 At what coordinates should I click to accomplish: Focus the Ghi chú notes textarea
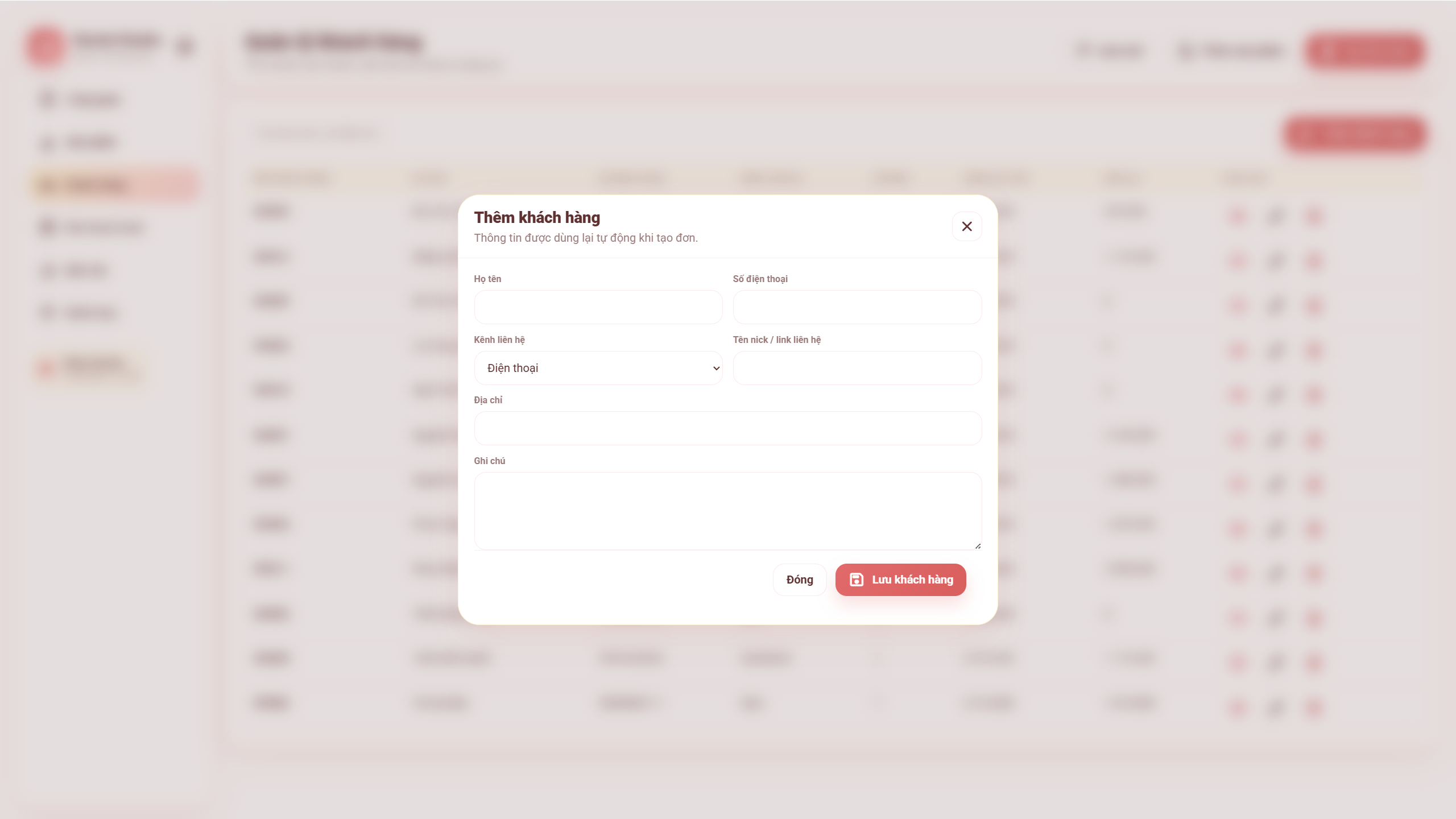727,510
